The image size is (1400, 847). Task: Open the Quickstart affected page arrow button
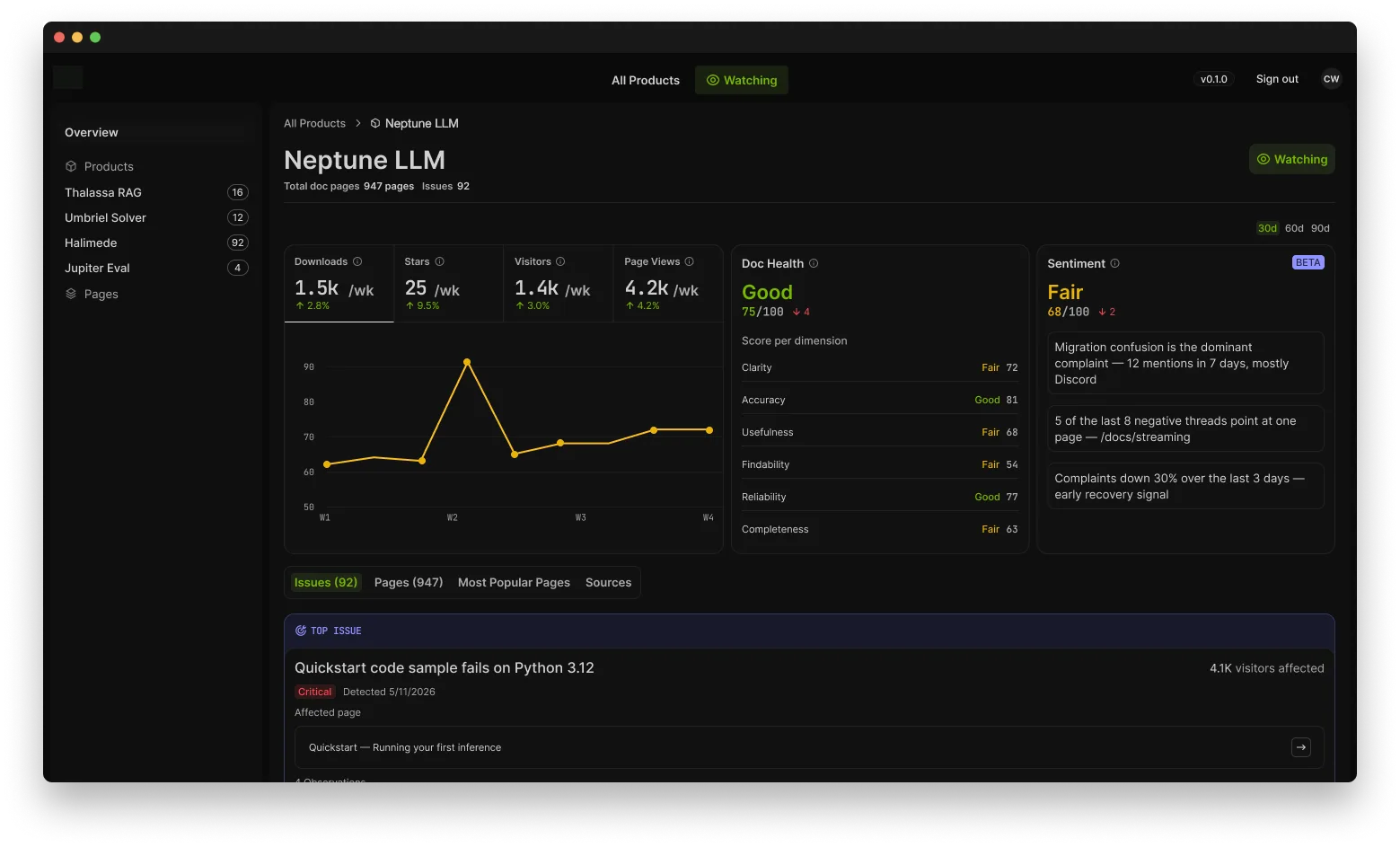coord(1301,747)
